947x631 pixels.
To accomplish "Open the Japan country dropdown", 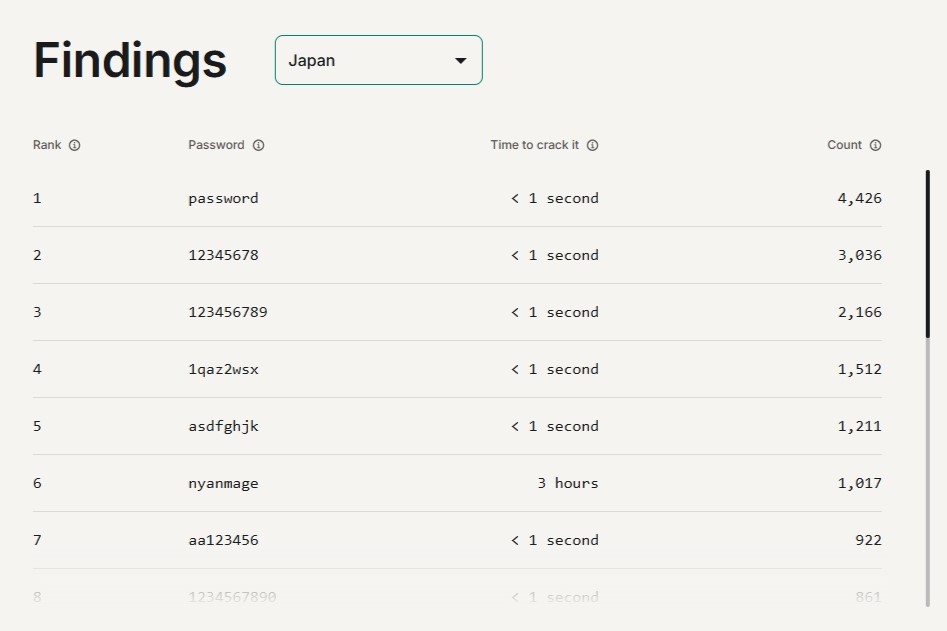I will (x=378, y=60).
